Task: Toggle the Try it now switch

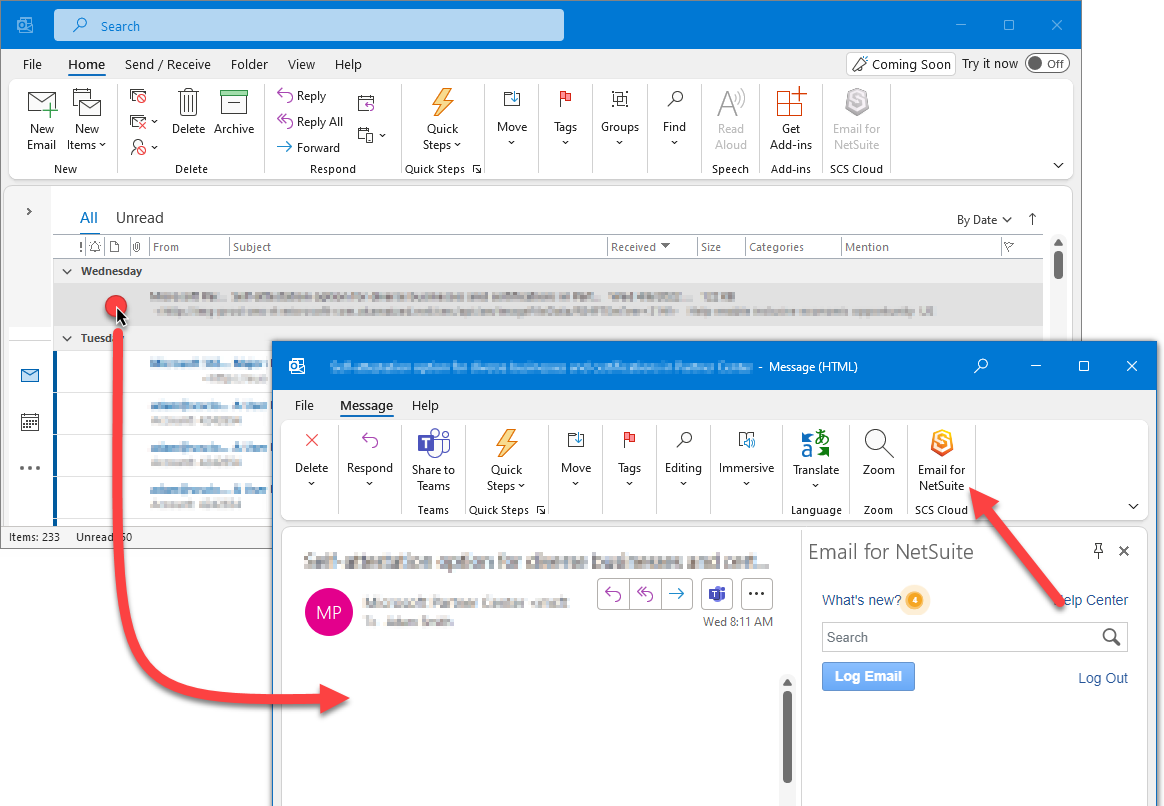Action: [1047, 64]
